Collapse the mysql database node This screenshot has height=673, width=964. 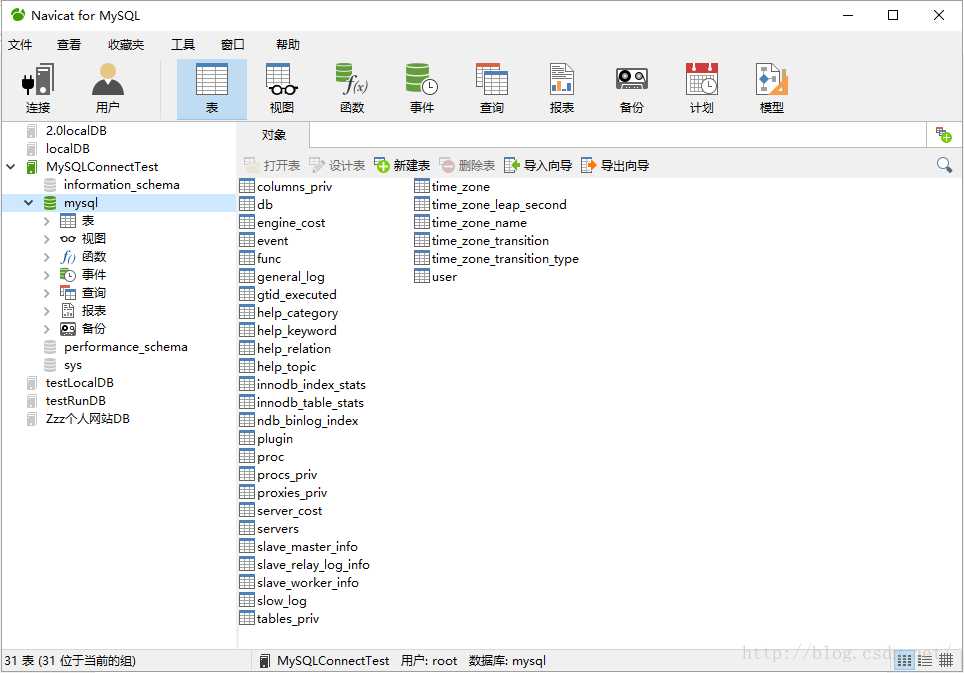28,202
